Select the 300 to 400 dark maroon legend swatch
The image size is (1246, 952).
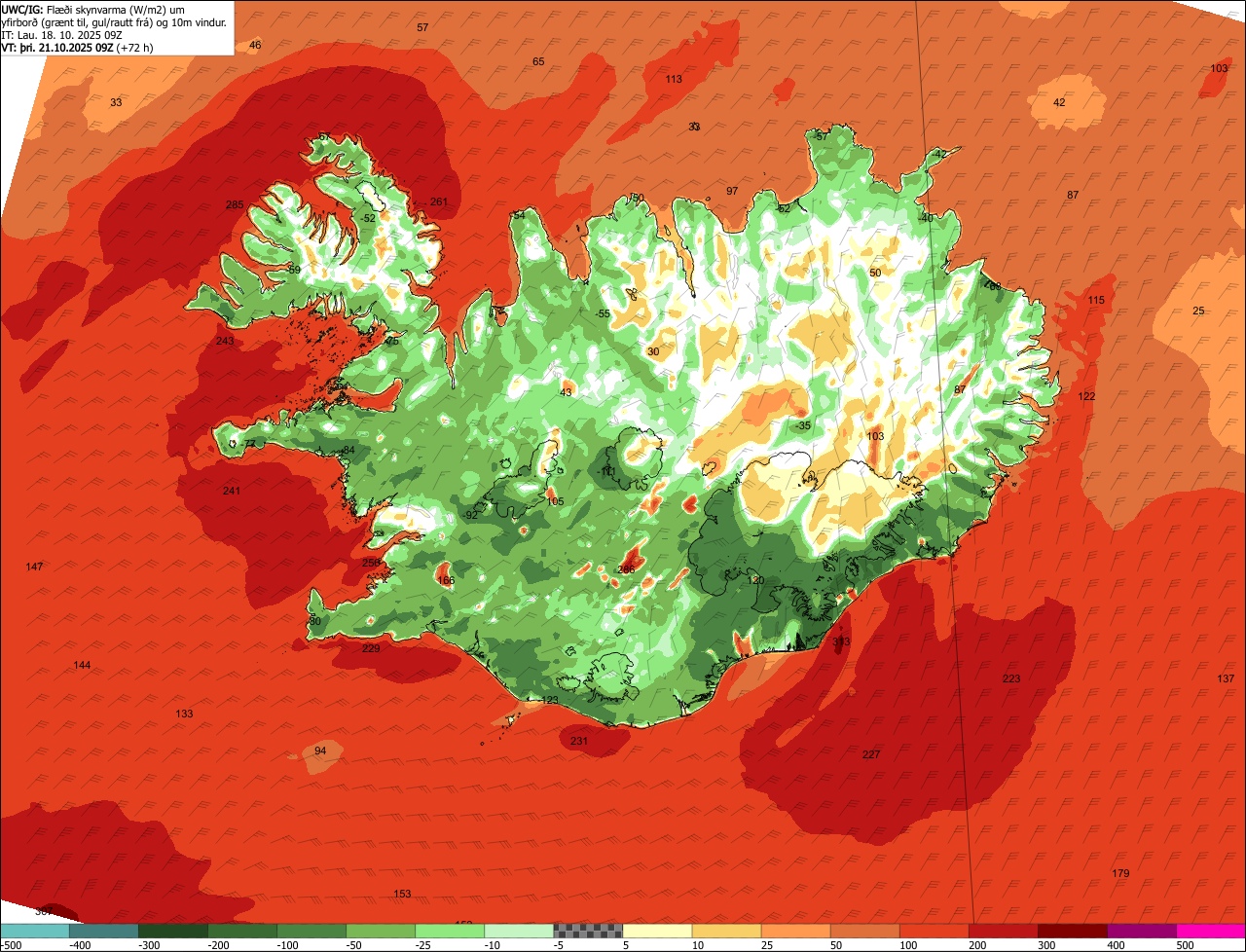[x=1072, y=931]
